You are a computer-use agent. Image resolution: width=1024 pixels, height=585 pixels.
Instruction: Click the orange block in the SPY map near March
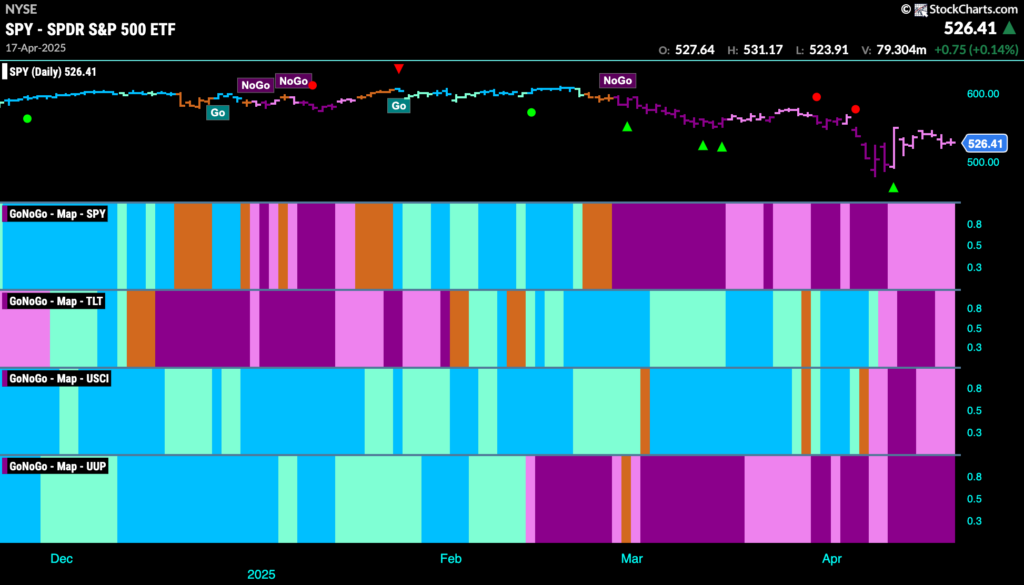pos(597,245)
